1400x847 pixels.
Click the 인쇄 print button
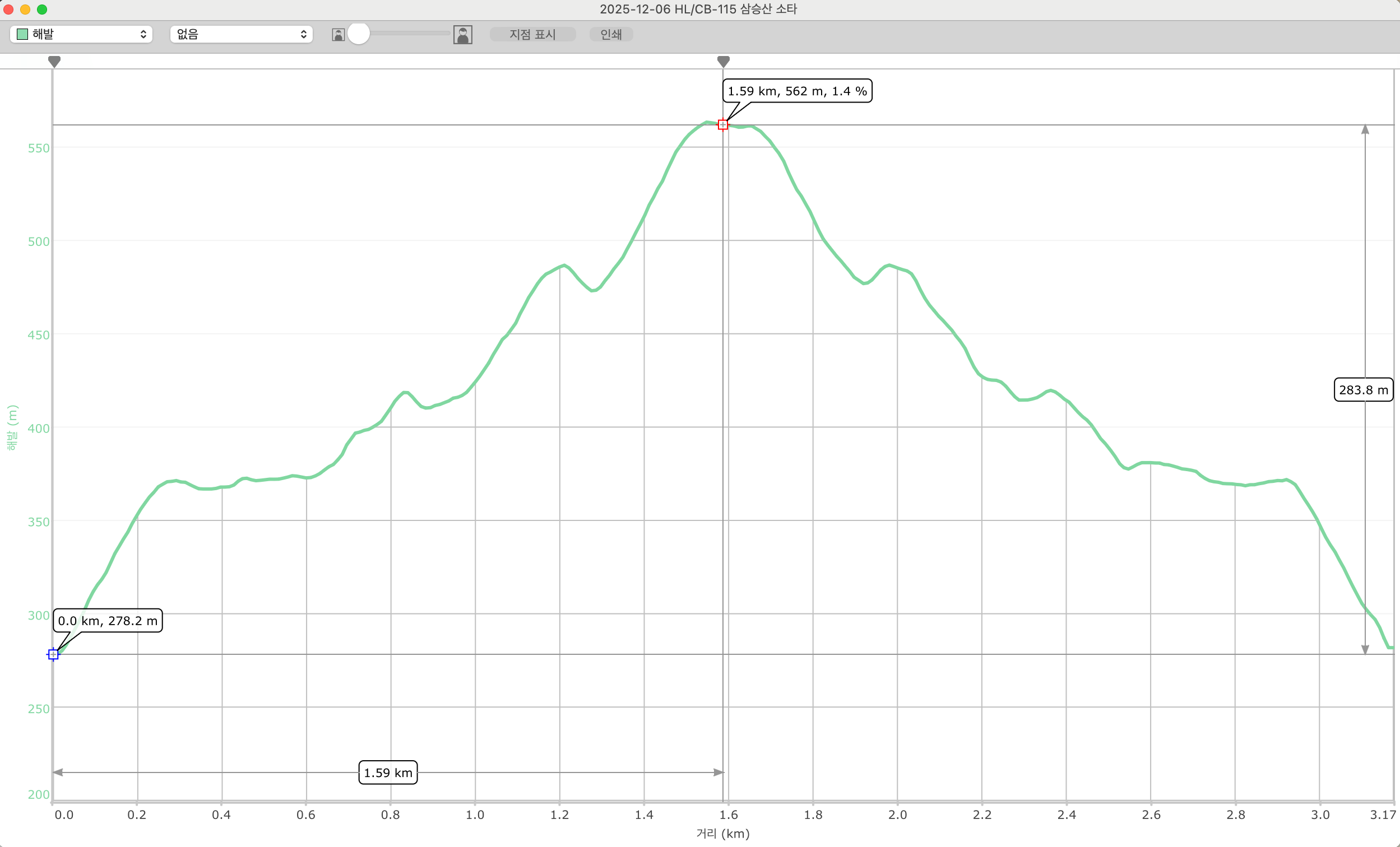click(611, 34)
